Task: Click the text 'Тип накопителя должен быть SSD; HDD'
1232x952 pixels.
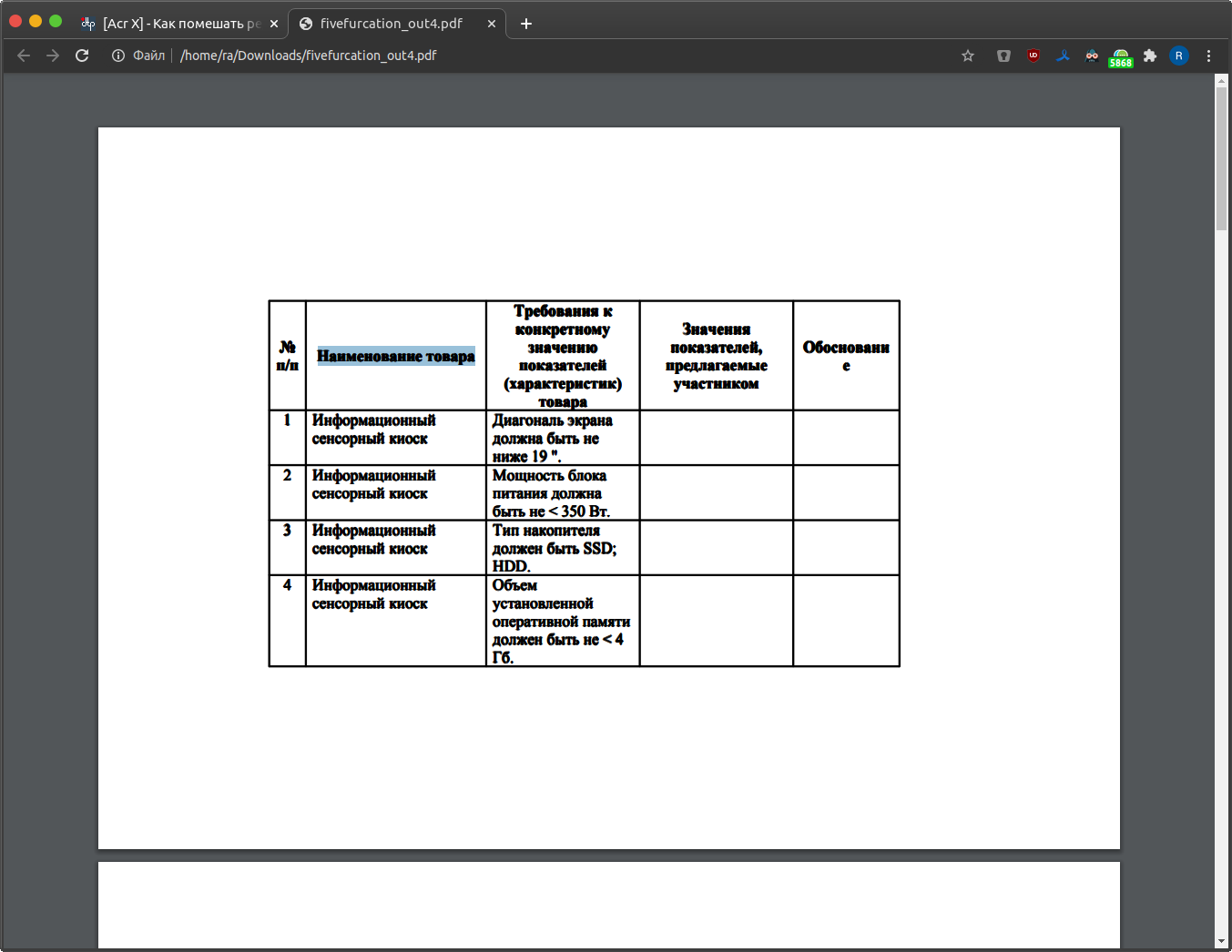Action: click(555, 548)
